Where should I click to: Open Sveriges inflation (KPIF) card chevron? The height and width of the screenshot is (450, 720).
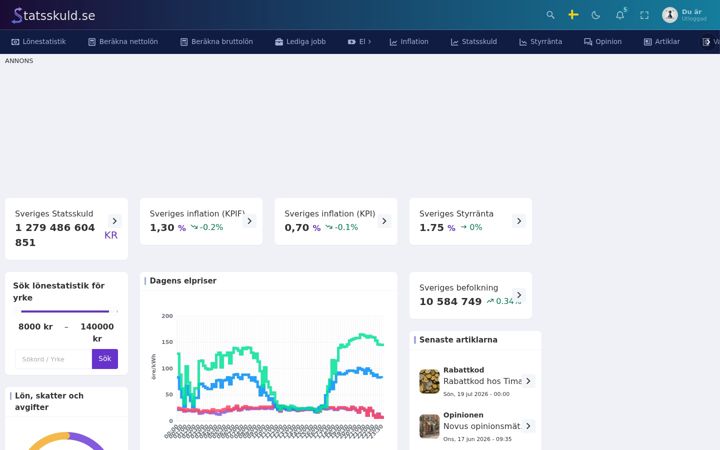[249, 221]
